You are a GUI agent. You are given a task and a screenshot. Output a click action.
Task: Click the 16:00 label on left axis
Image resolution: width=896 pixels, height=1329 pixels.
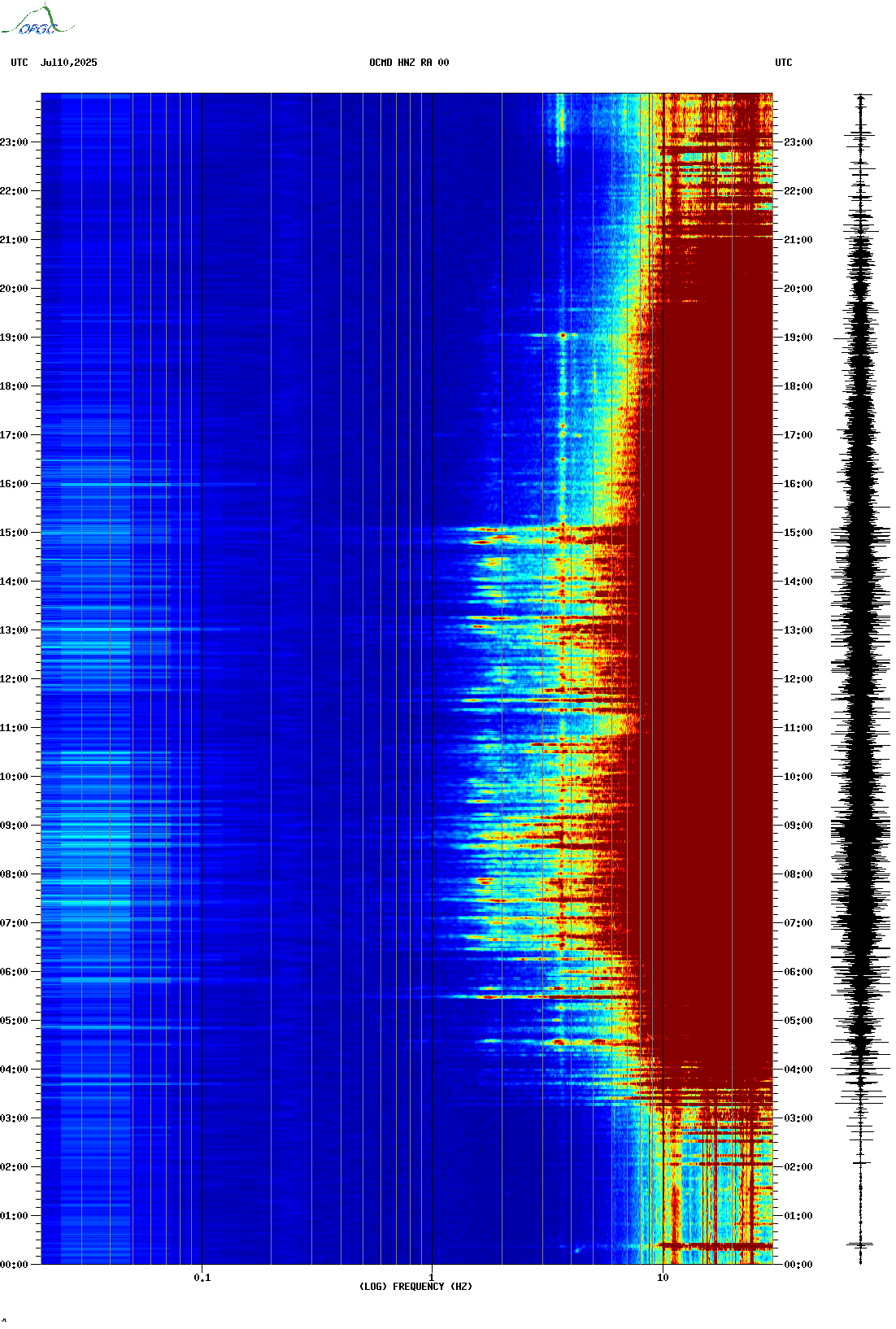pyautogui.click(x=14, y=484)
